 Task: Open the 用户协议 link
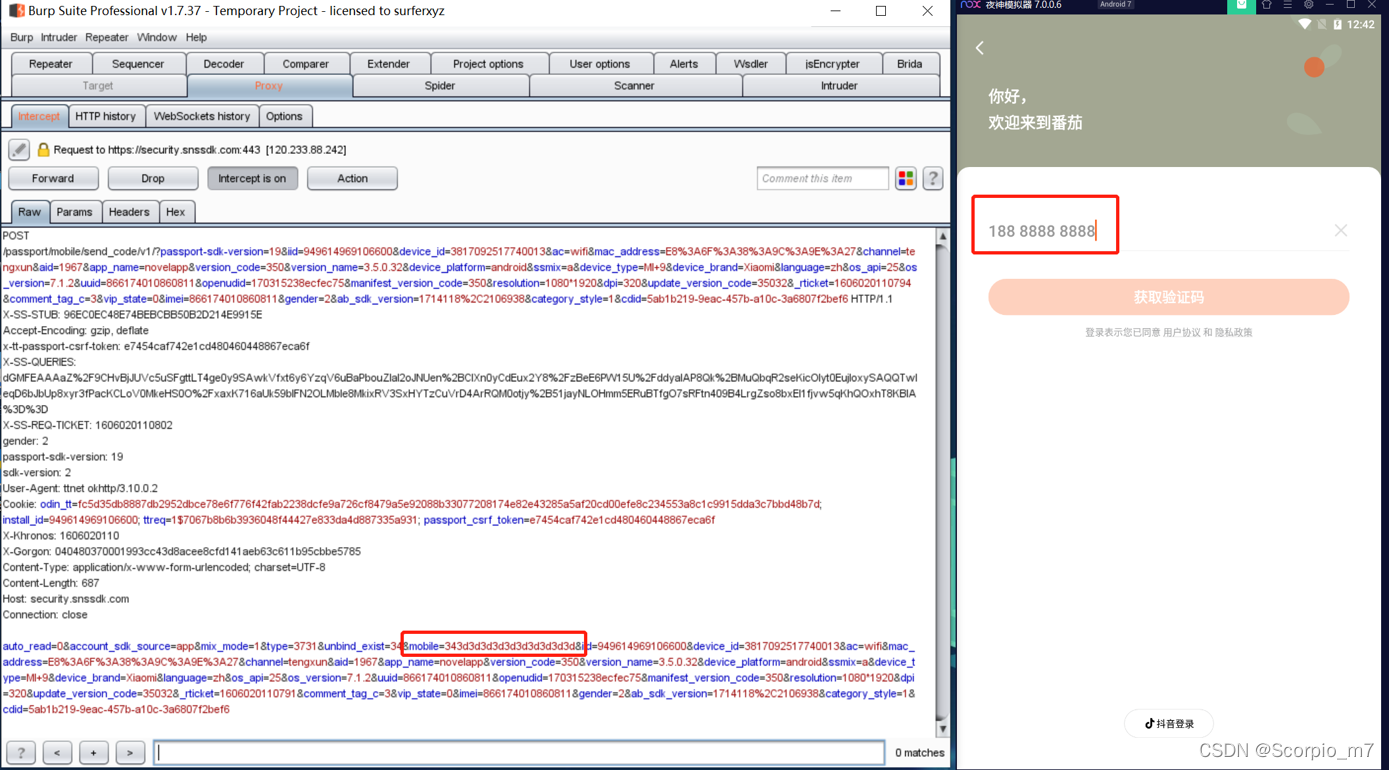[1182, 332]
